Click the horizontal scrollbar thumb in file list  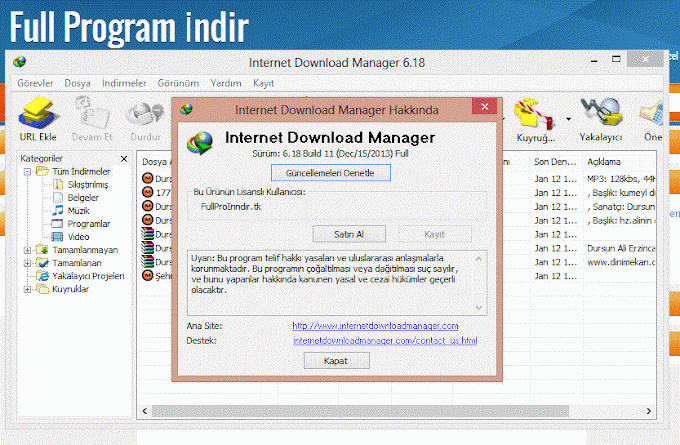[x=360, y=411]
